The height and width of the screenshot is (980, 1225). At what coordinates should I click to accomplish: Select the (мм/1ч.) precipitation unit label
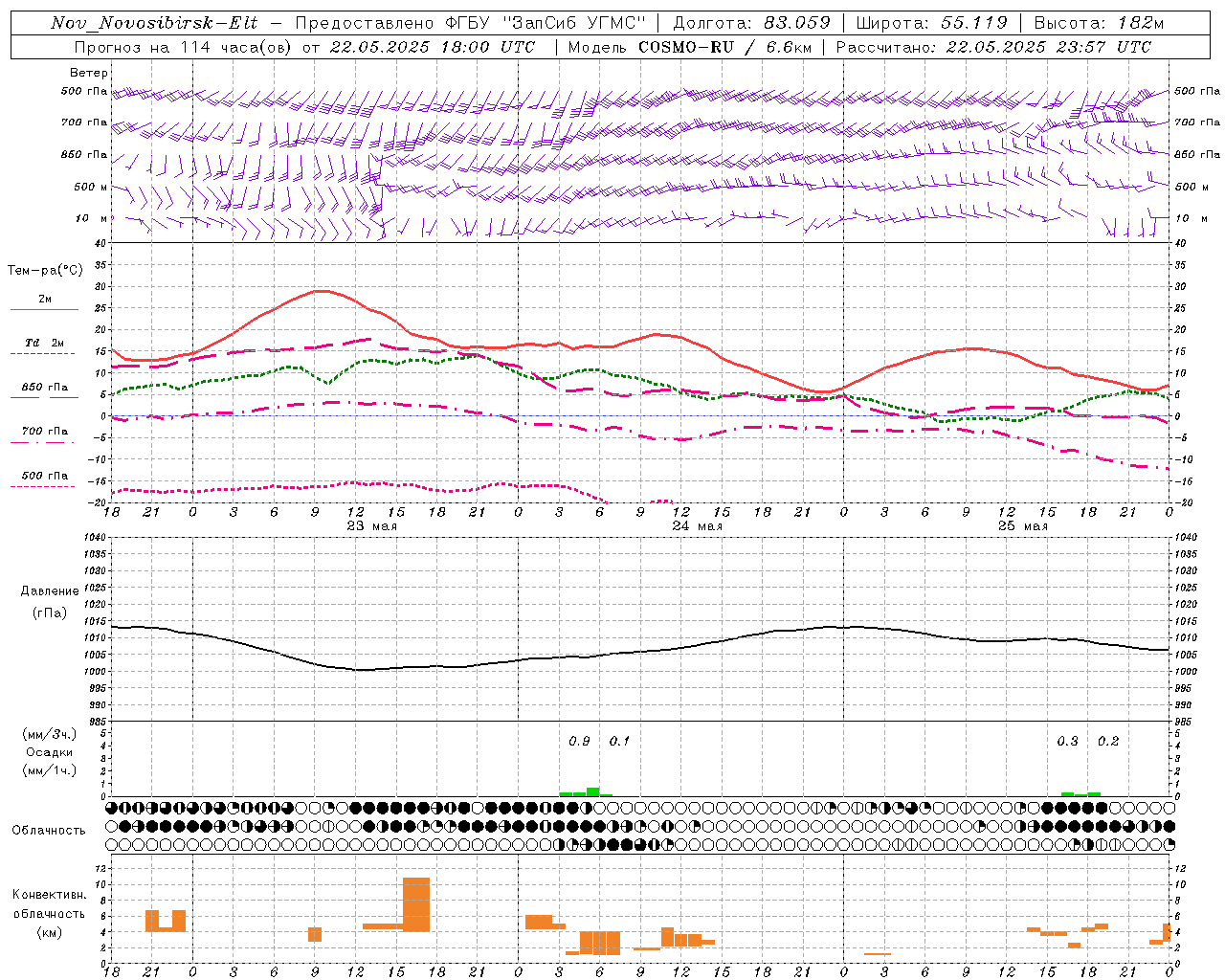click(49, 770)
